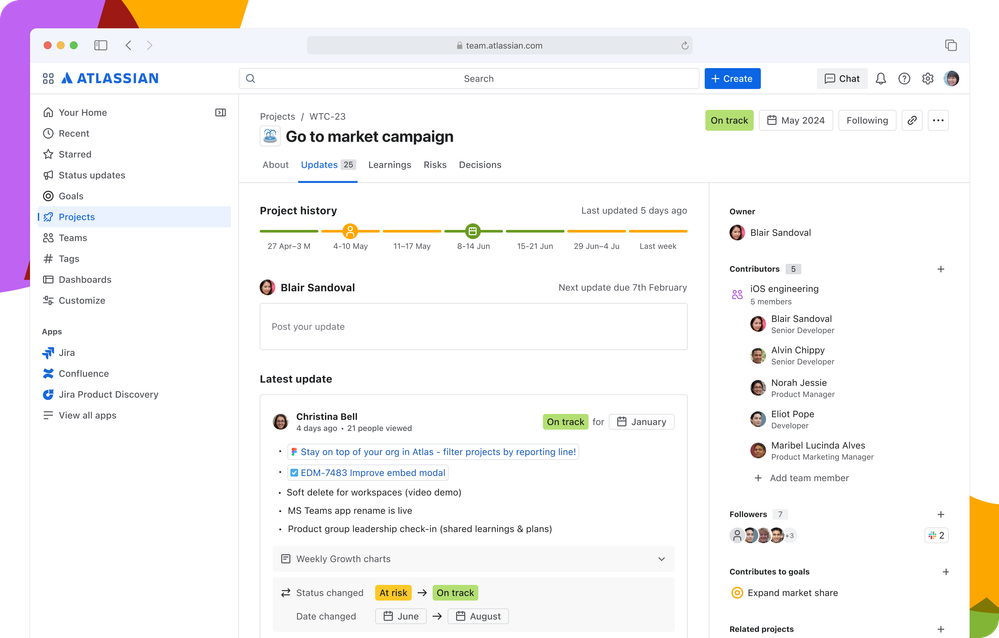
Task: Collapse the Your Home sidebar panel
Action: click(x=220, y=112)
